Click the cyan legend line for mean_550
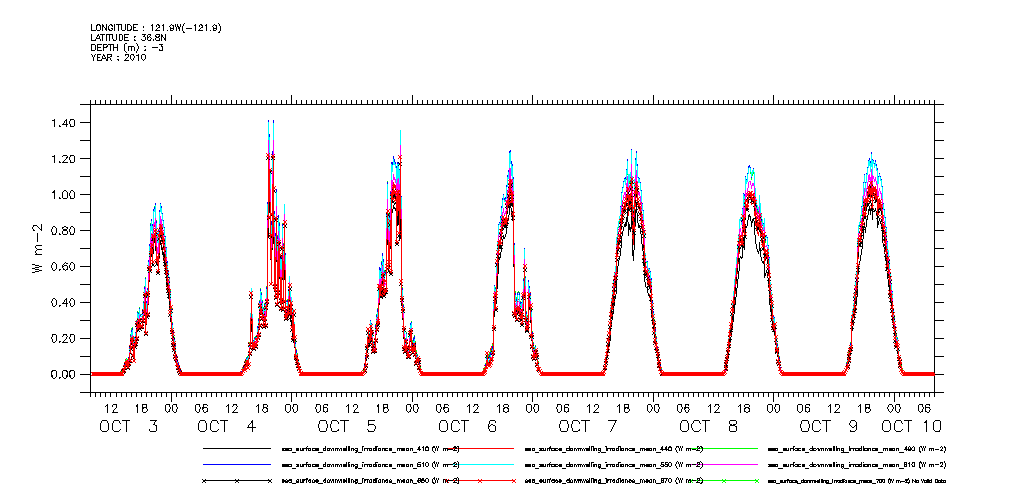This screenshot has height=504, width=1009. pyautogui.click(x=479, y=464)
